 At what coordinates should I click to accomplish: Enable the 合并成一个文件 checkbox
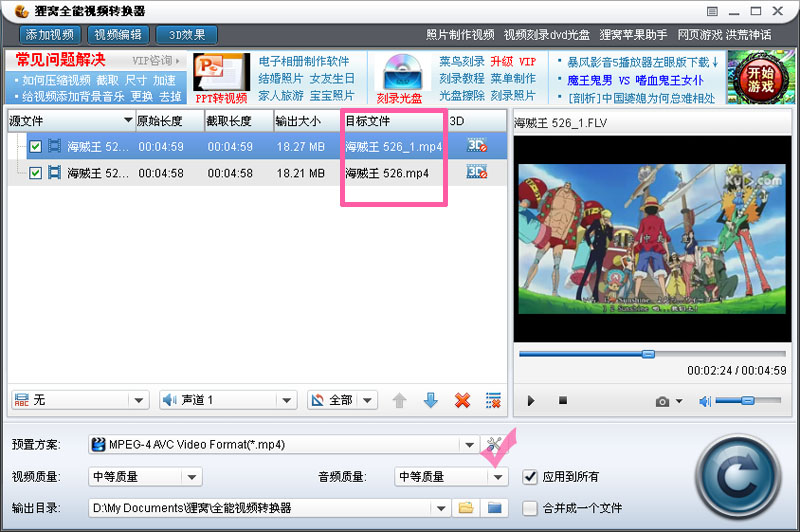tap(530, 508)
